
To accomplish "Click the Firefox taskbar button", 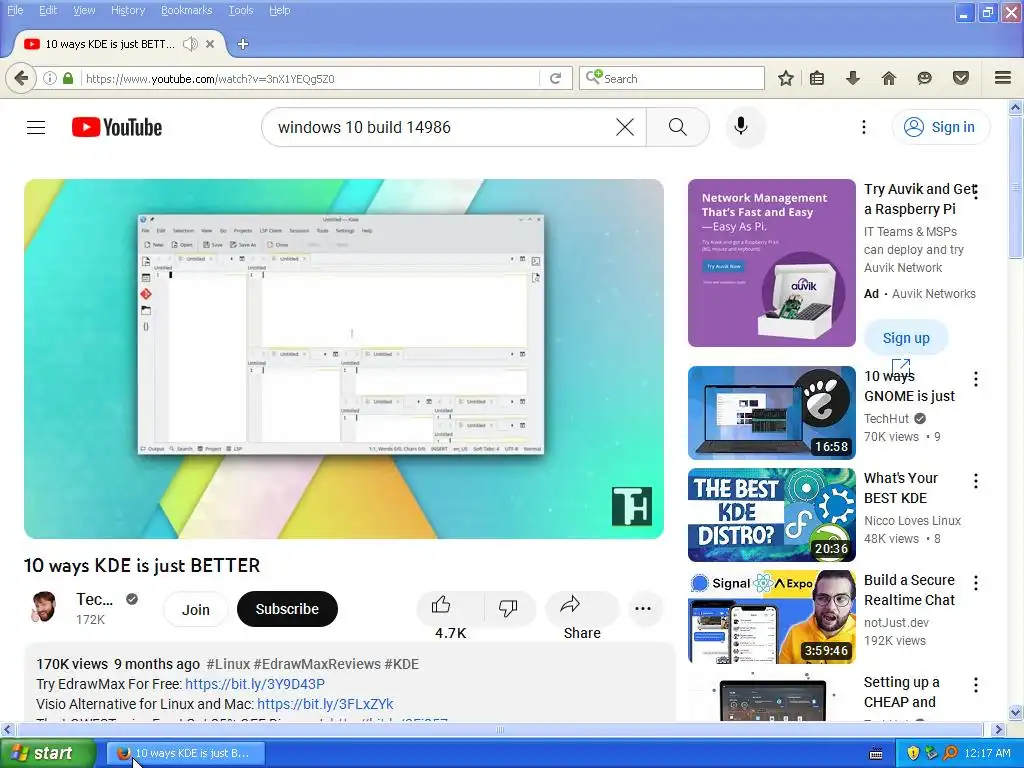I will coord(186,753).
